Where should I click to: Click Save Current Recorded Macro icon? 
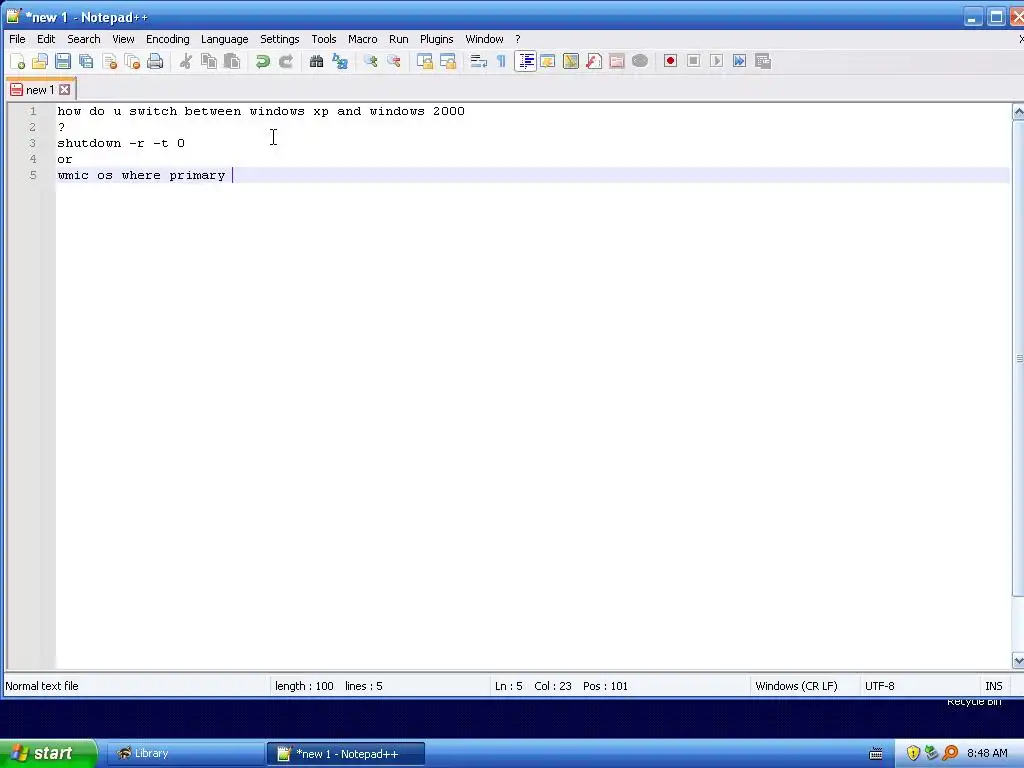click(763, 61)
